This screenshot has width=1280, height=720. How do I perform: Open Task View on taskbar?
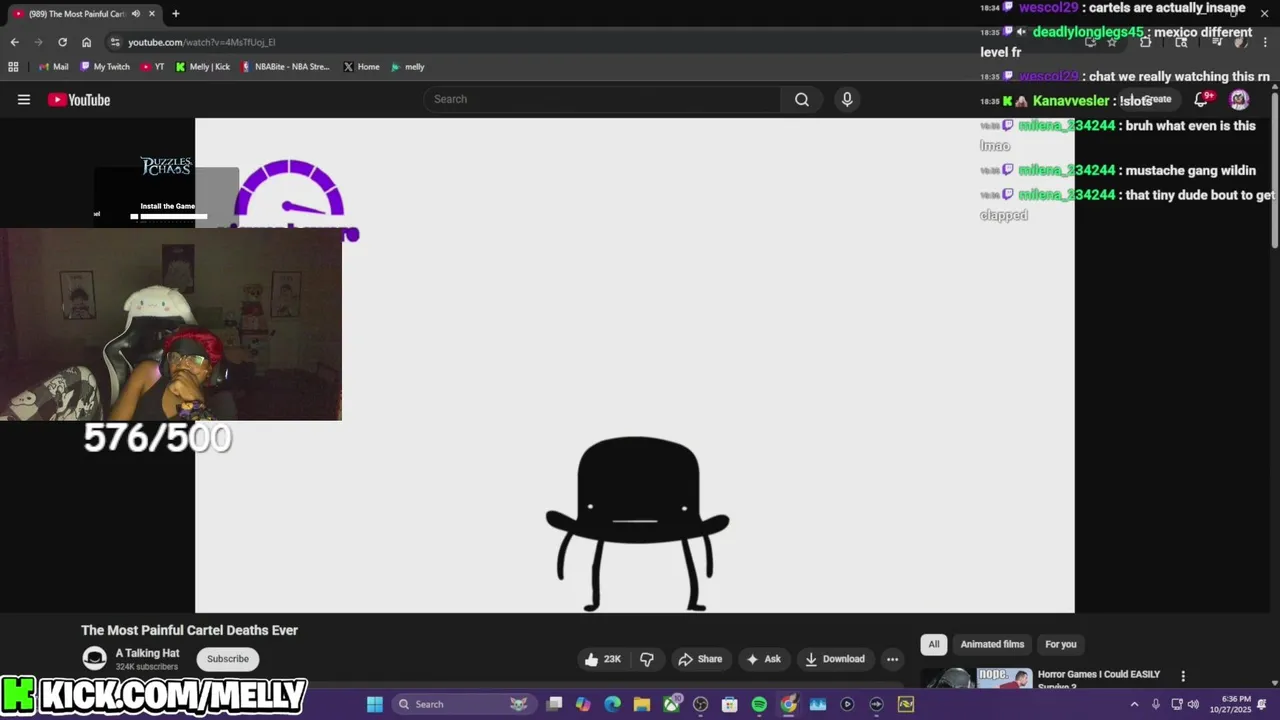pyautogui.click(x=554, y=704)
